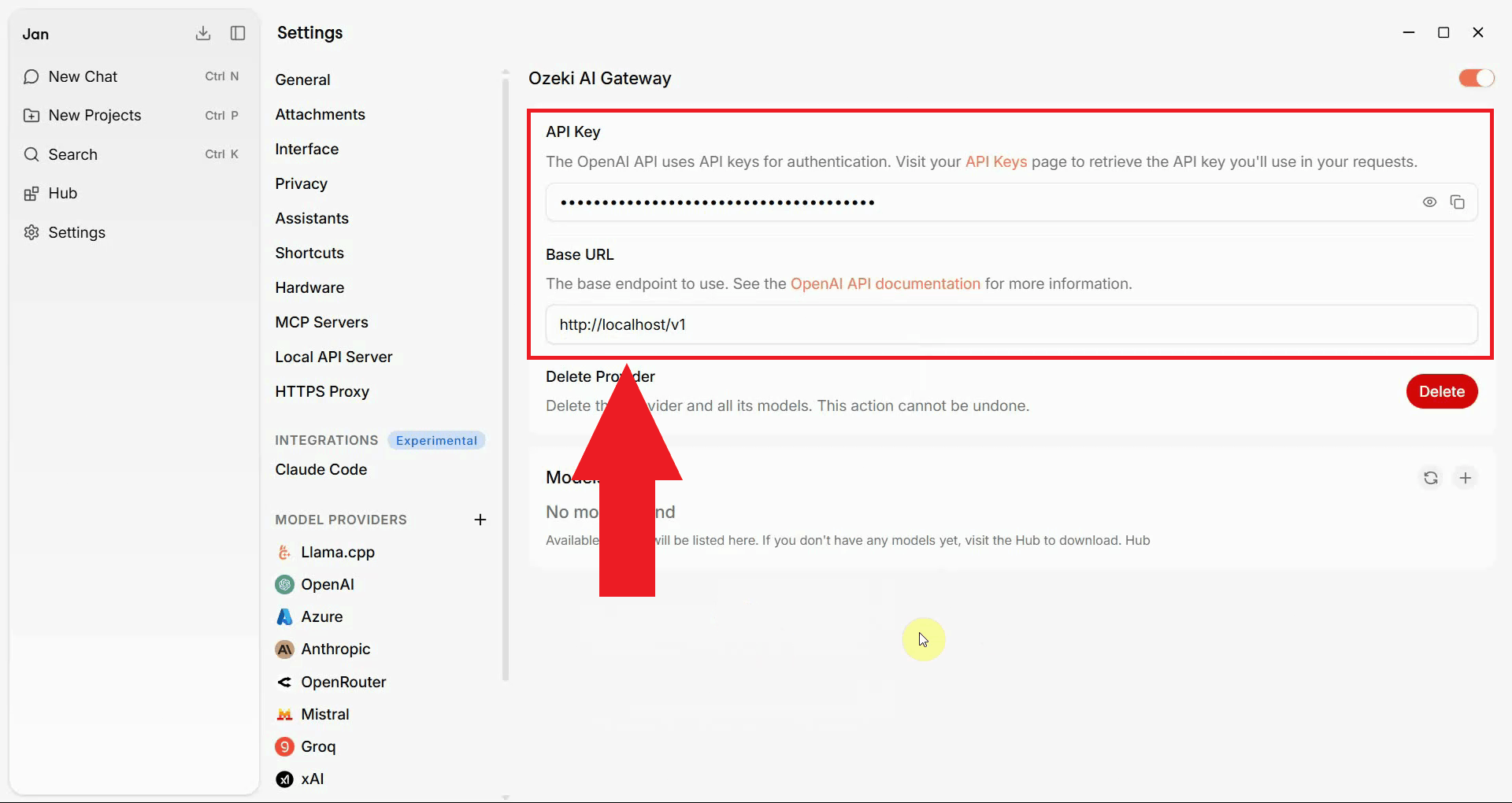Select the Groq provider
The image size is (1512, 803).
coord(317,746)
